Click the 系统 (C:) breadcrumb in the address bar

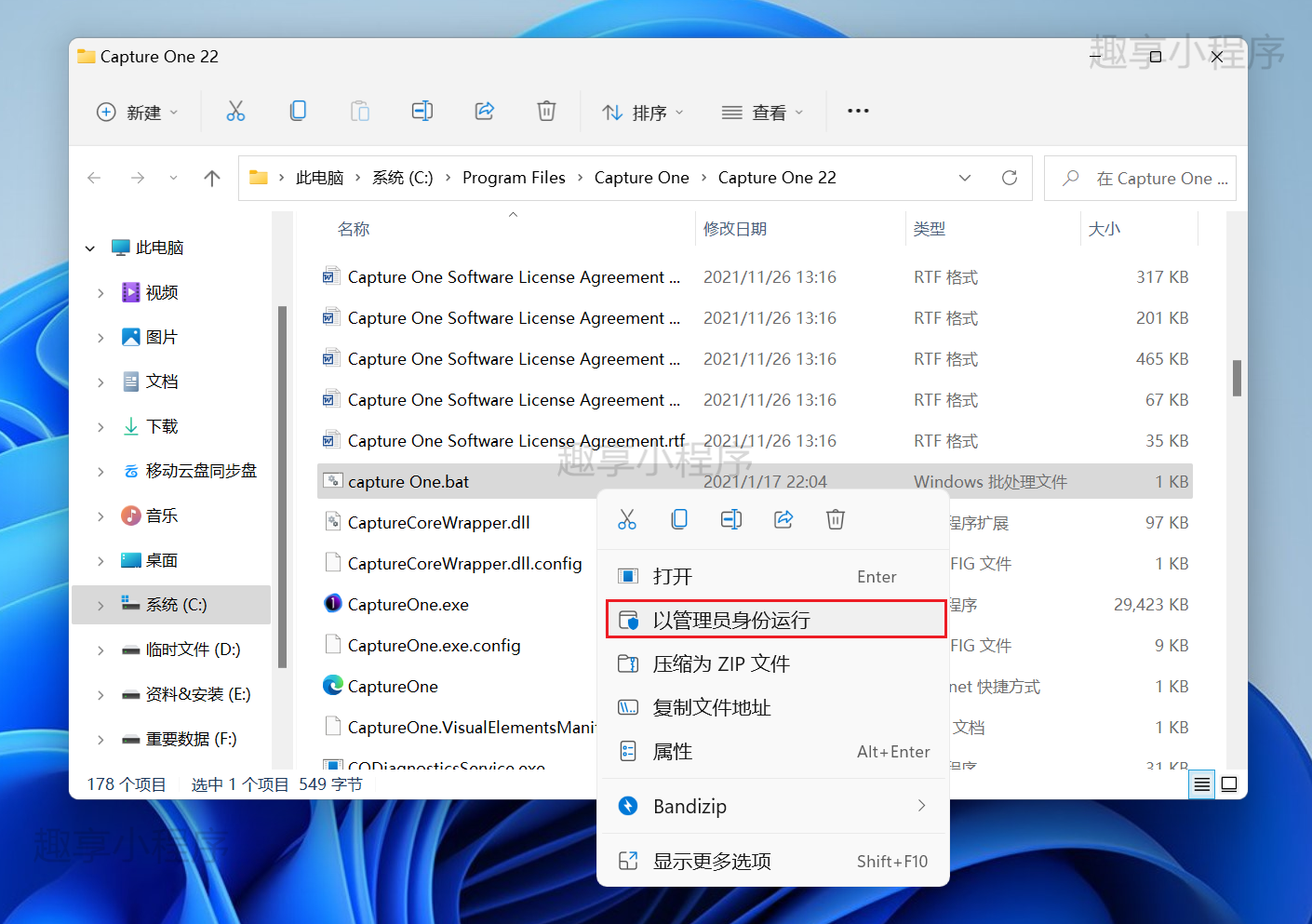[x=403, y=178]
